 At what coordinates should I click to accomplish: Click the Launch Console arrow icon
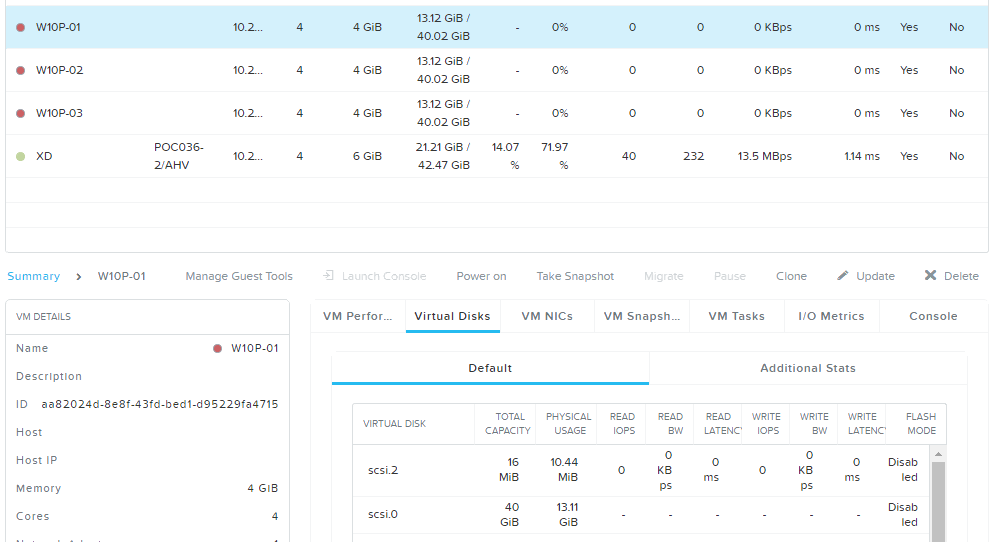click(x=328, y=275)
